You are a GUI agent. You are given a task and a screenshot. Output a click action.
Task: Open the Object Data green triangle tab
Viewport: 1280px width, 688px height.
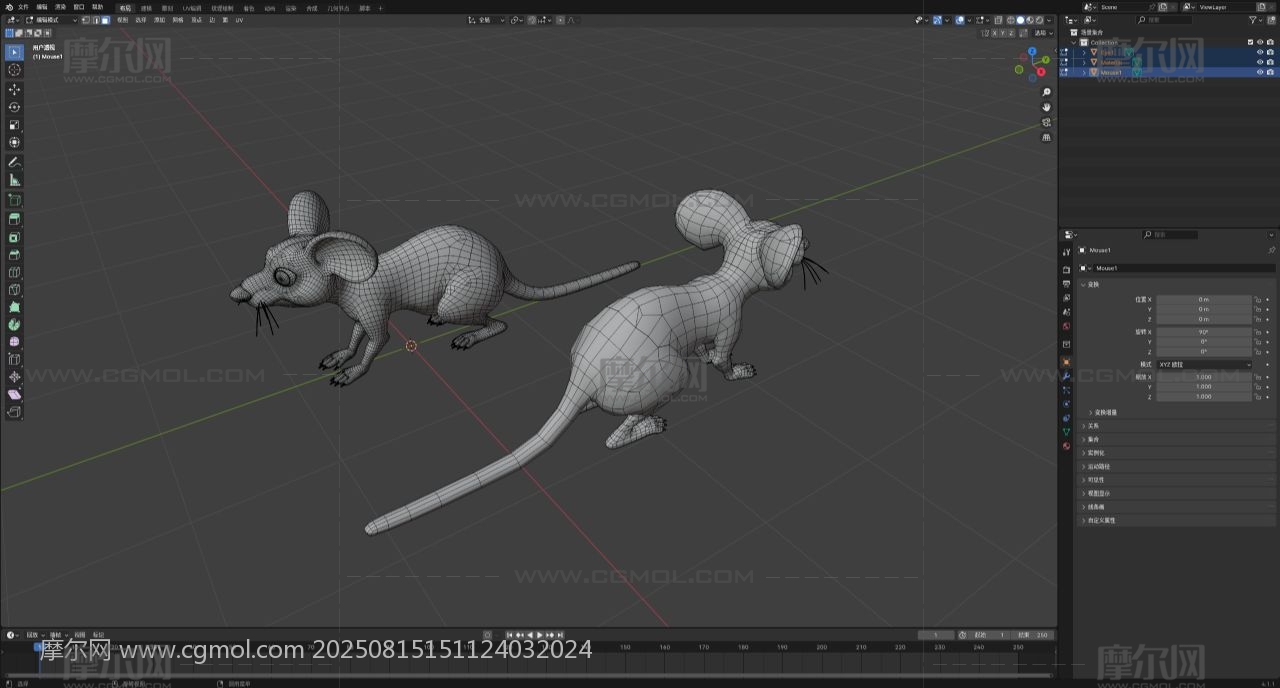1066,432
